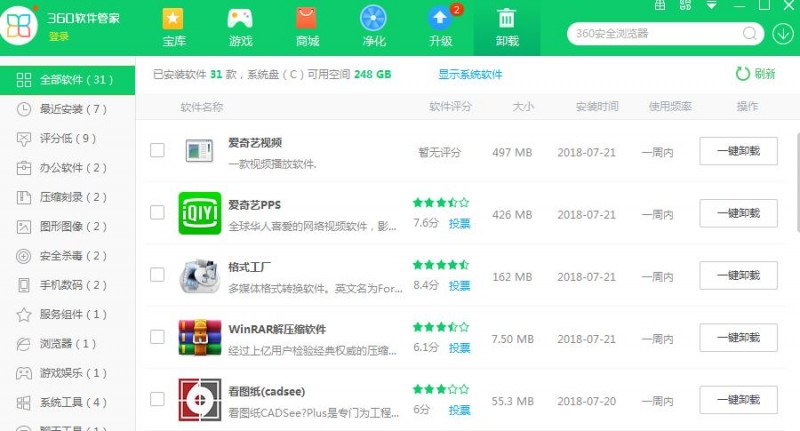
Task: Sort by 安装时间 column header
Action: click(x=597, y=107)
